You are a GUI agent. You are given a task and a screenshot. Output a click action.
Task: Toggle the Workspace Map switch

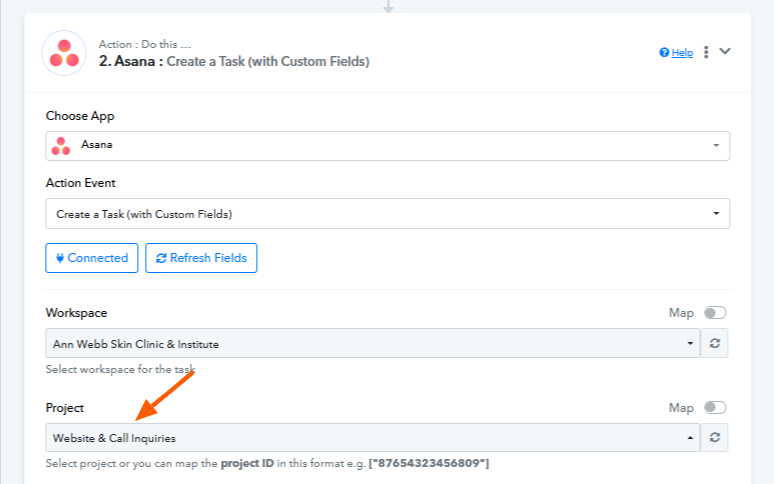pyautogui.click(x=715, y=313)
